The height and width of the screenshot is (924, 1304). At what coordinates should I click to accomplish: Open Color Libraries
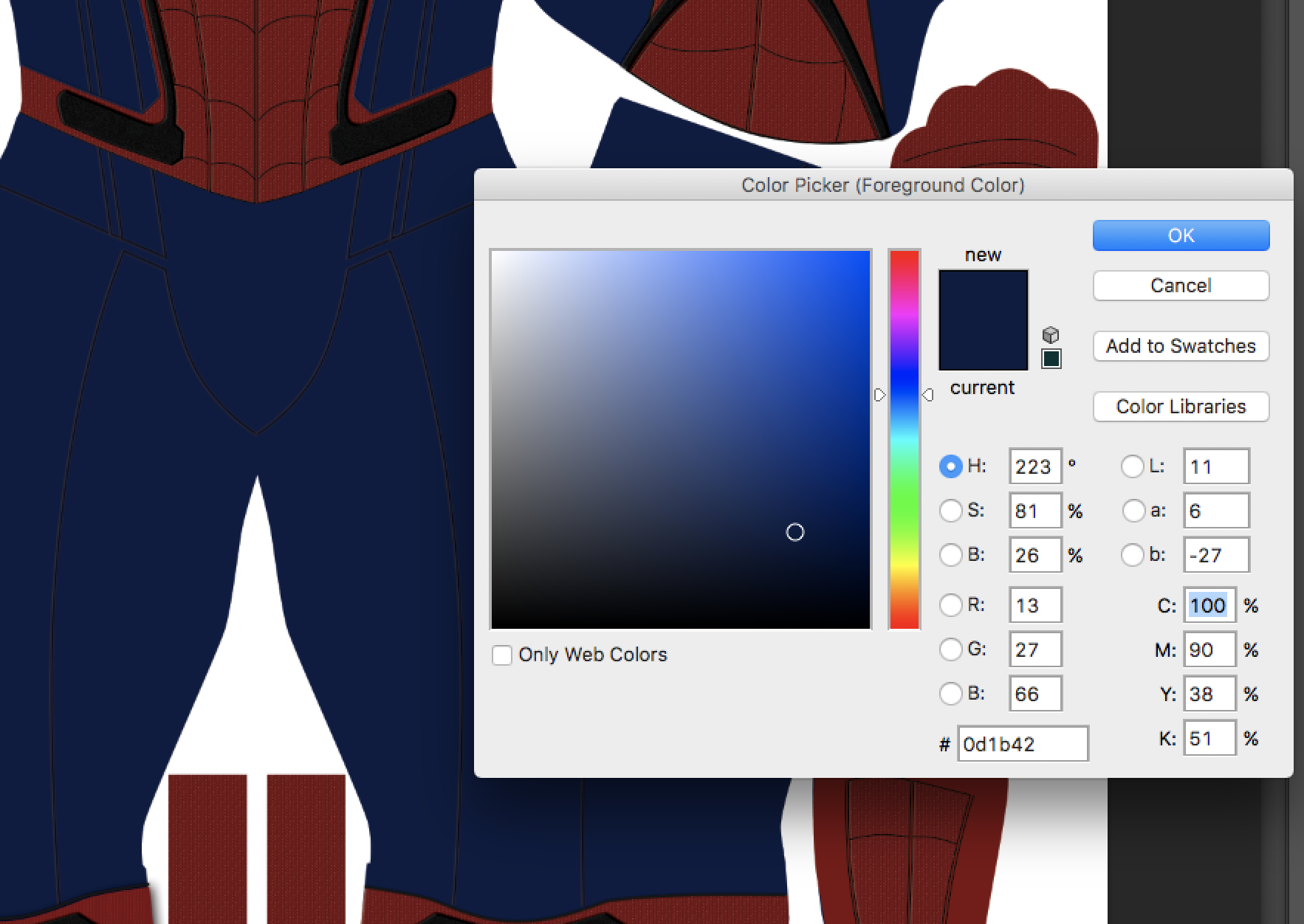tap(1181, 407)
